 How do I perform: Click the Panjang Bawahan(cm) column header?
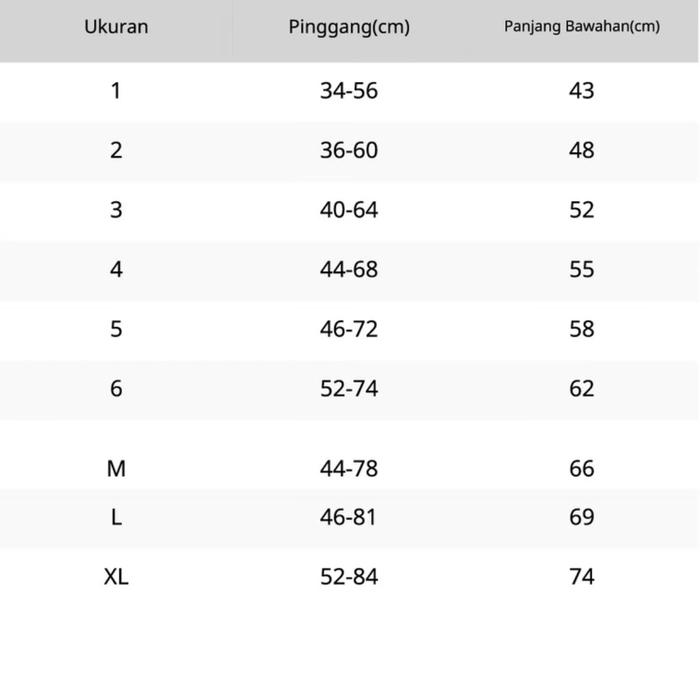[x=581, y=27]
